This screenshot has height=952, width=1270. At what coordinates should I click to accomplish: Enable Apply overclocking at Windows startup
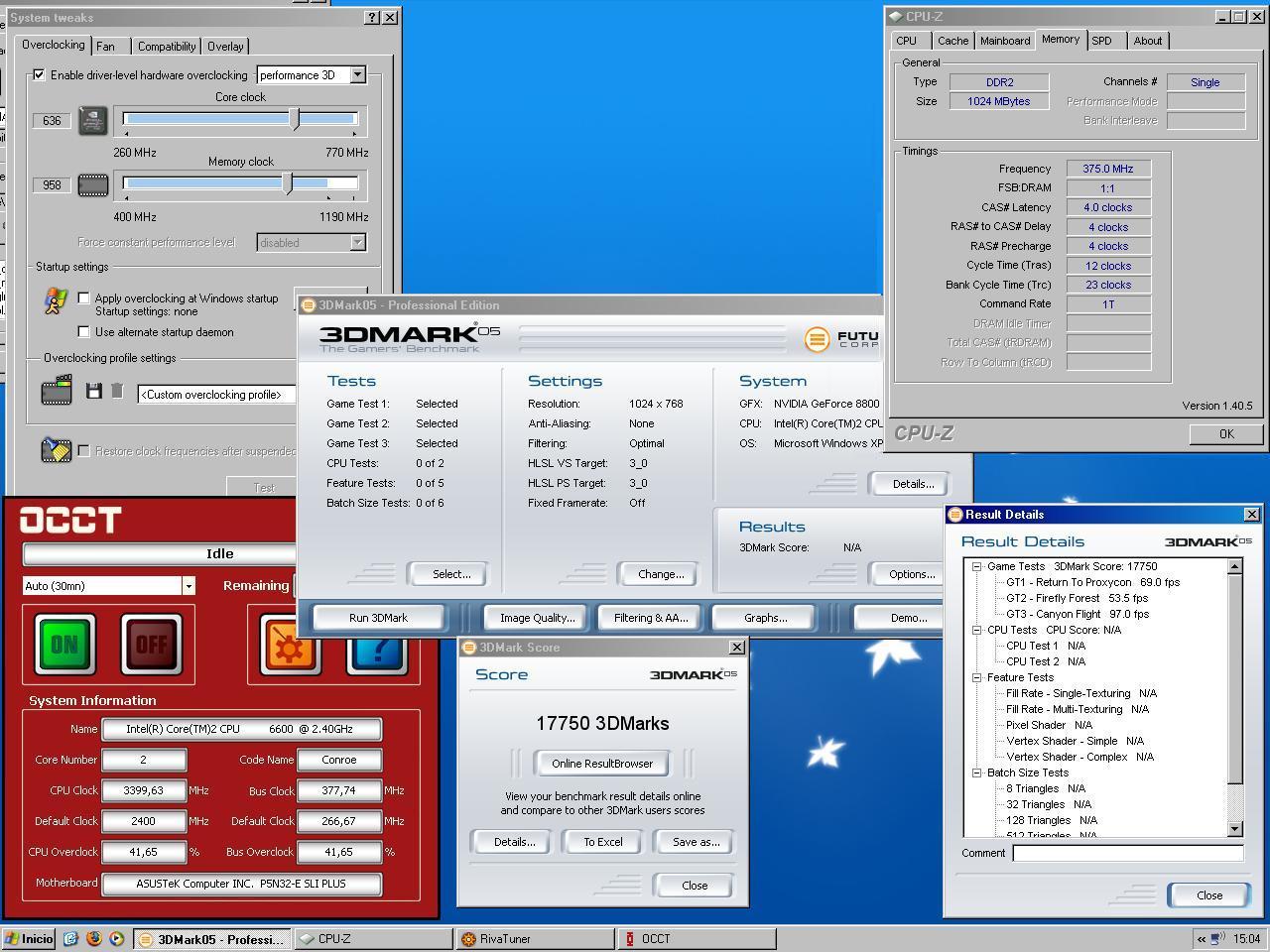[x=84, y=297]
